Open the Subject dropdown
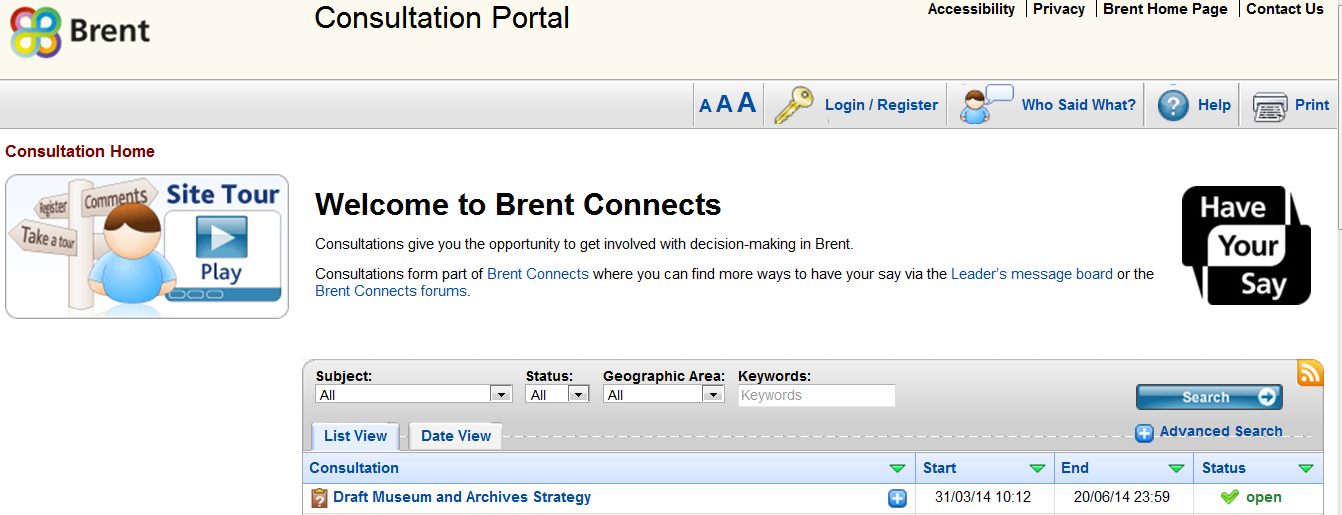Image resolution: width=1342 pixels, height=515 pixels. coord(414,395)
